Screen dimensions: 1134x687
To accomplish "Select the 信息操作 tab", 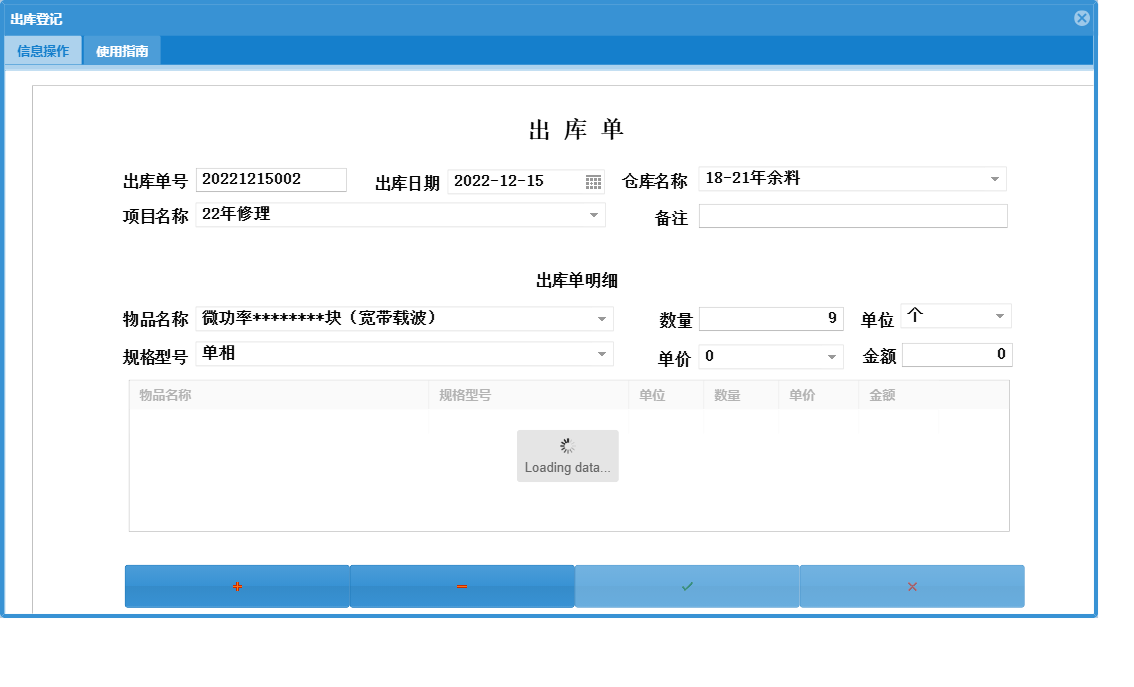I will pyautogui.click(x=43, y=49).
